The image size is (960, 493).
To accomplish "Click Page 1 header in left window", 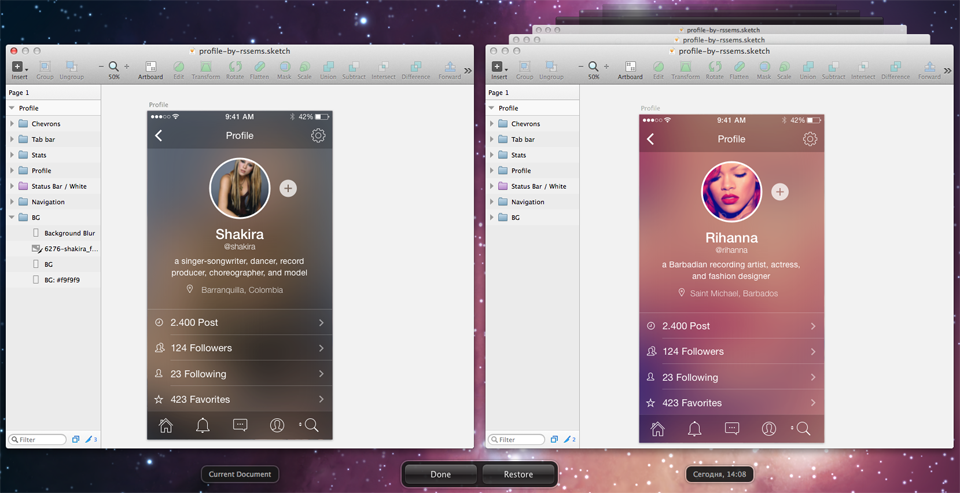I will (53, 92).
